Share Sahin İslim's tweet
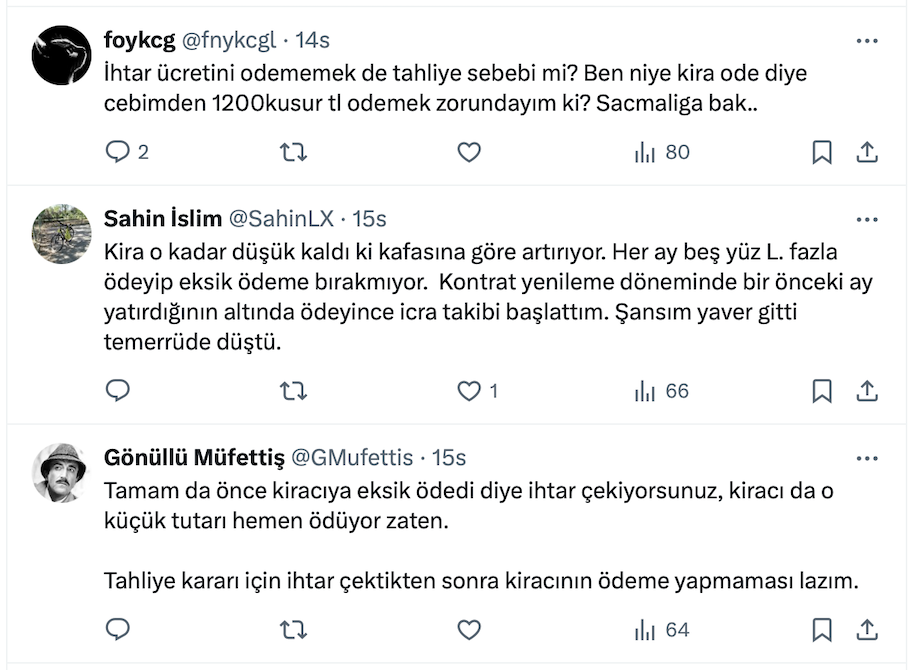Viewport: 918px width, 670px height. pos(867,391)
